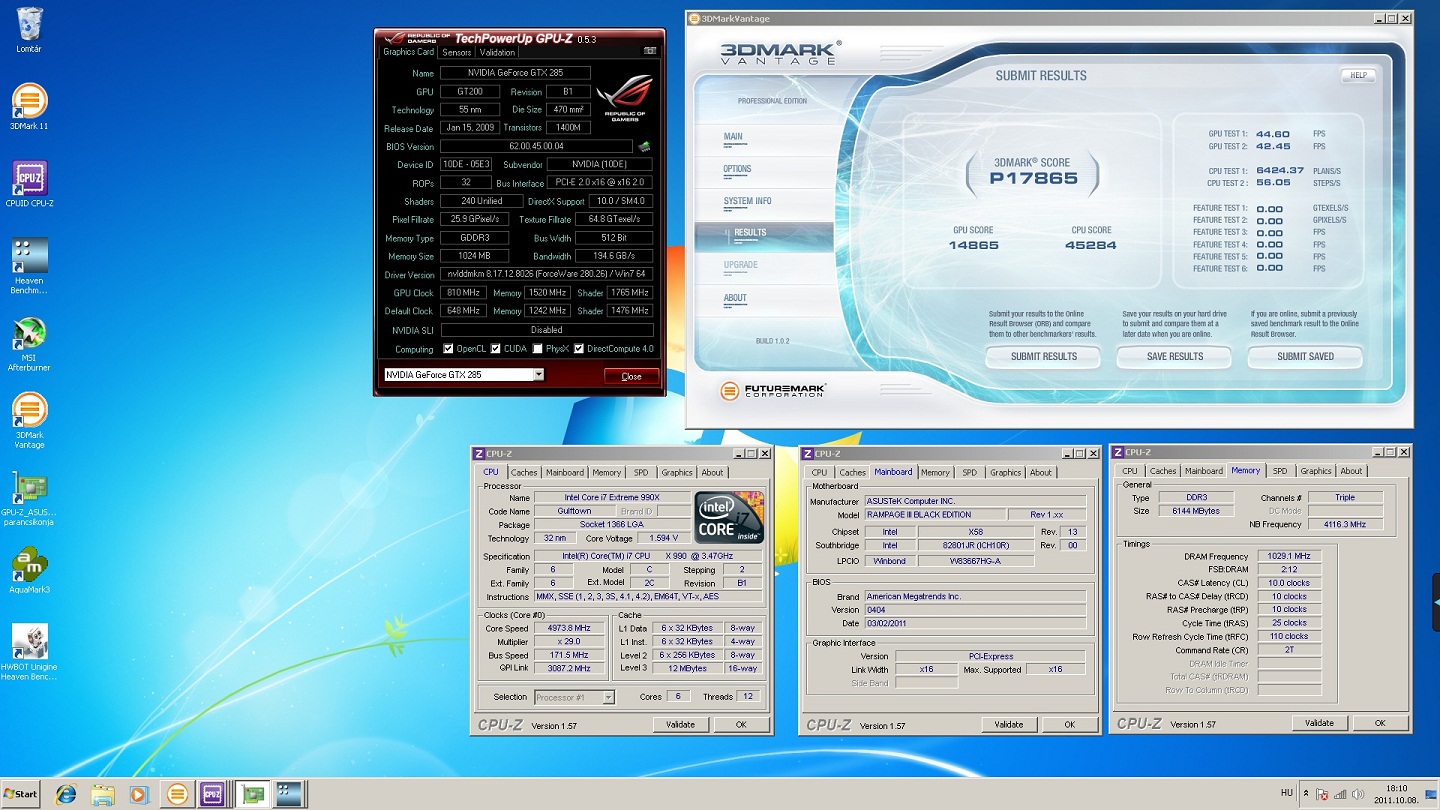Viewport: 1440px width, 810px height.
Task: Click Validate in the CPU-Z memory Timings window
Action: [1319, 723]
